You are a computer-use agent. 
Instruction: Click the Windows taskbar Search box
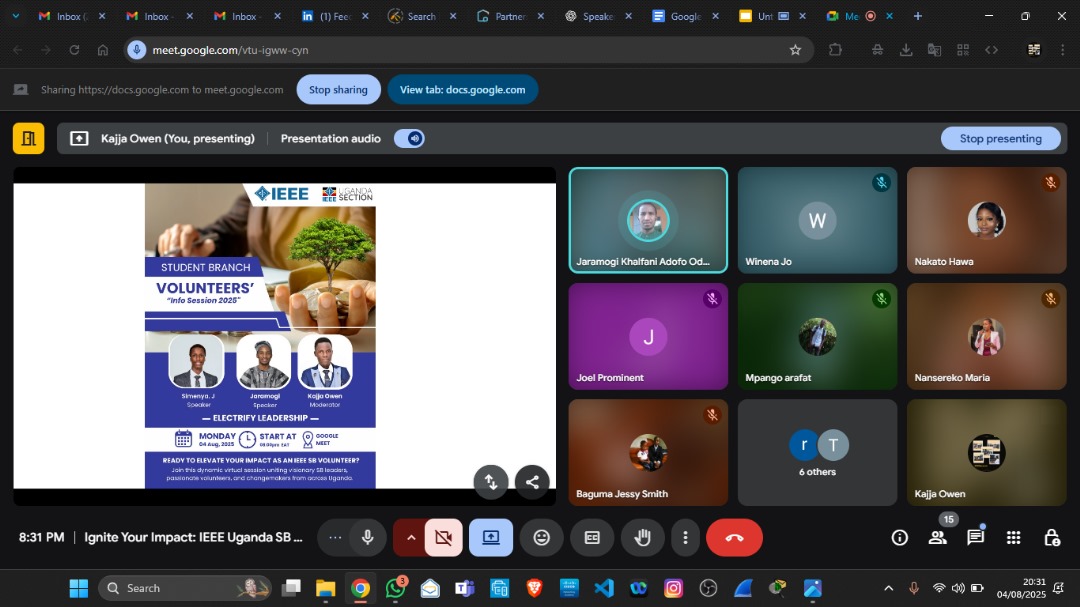185,588
